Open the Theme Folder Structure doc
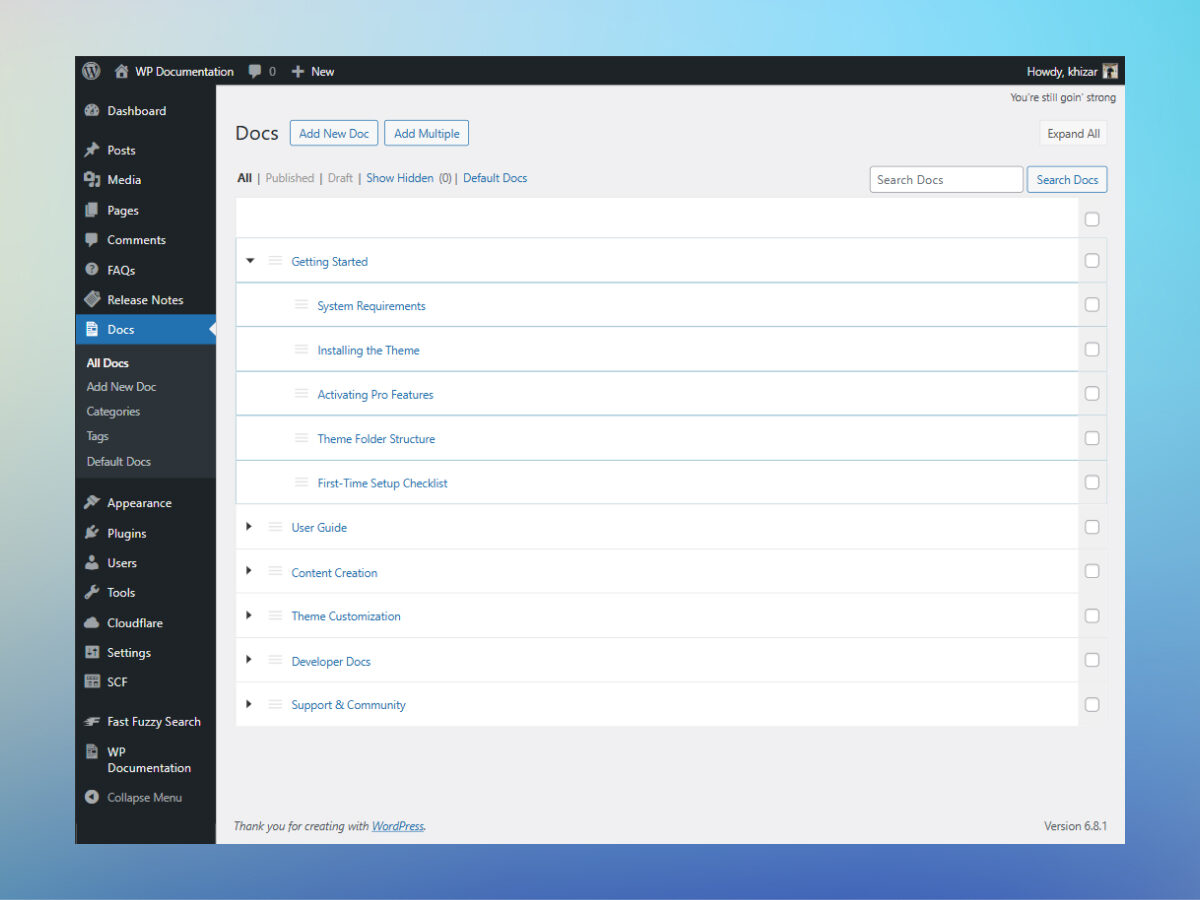 tap(376, 439)
